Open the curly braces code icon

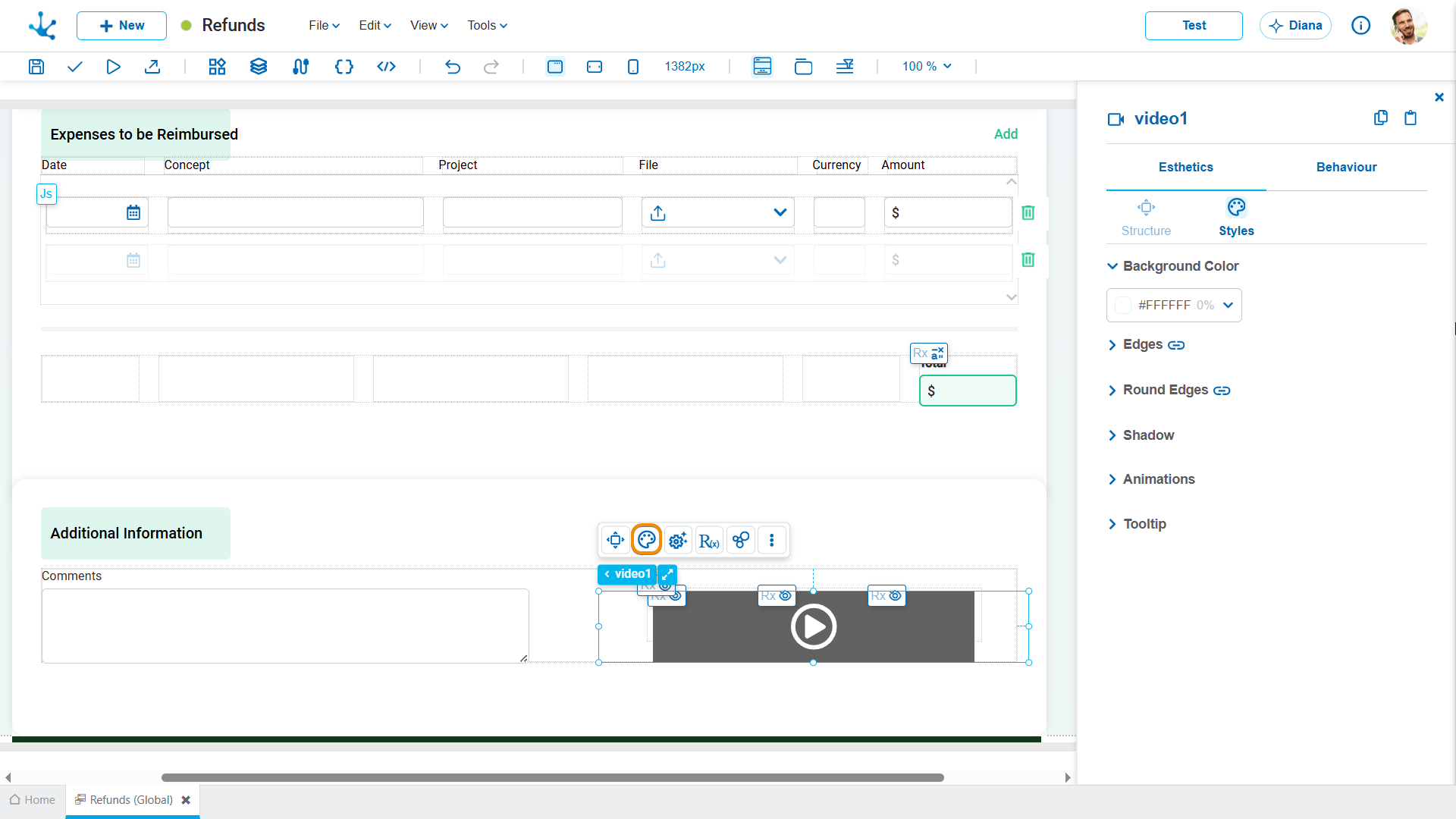(x=344, y=67)
